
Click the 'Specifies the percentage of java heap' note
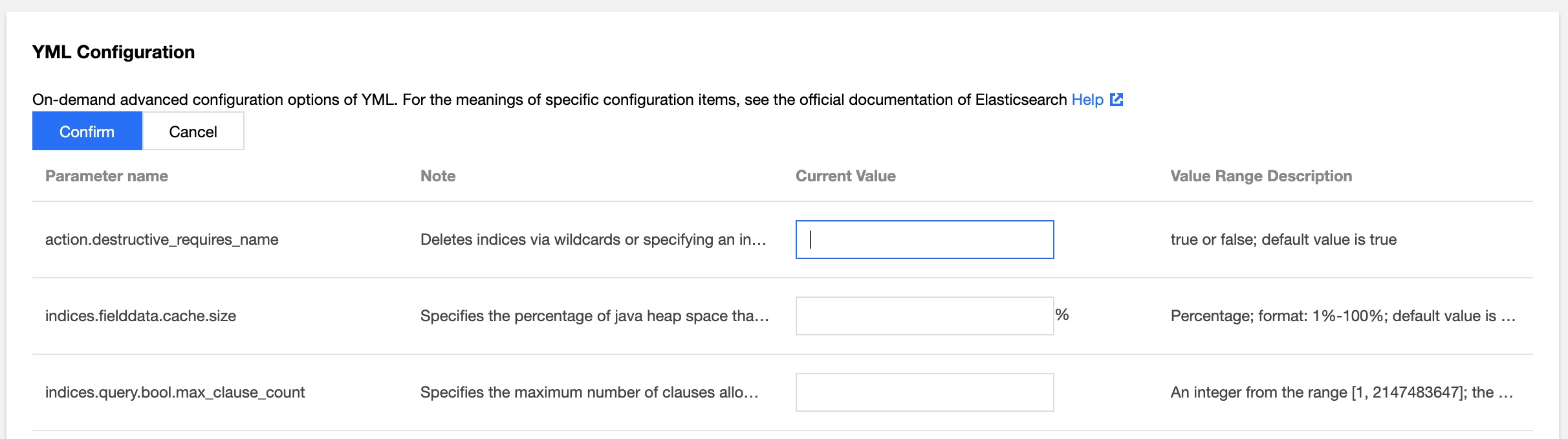(594, 316)
